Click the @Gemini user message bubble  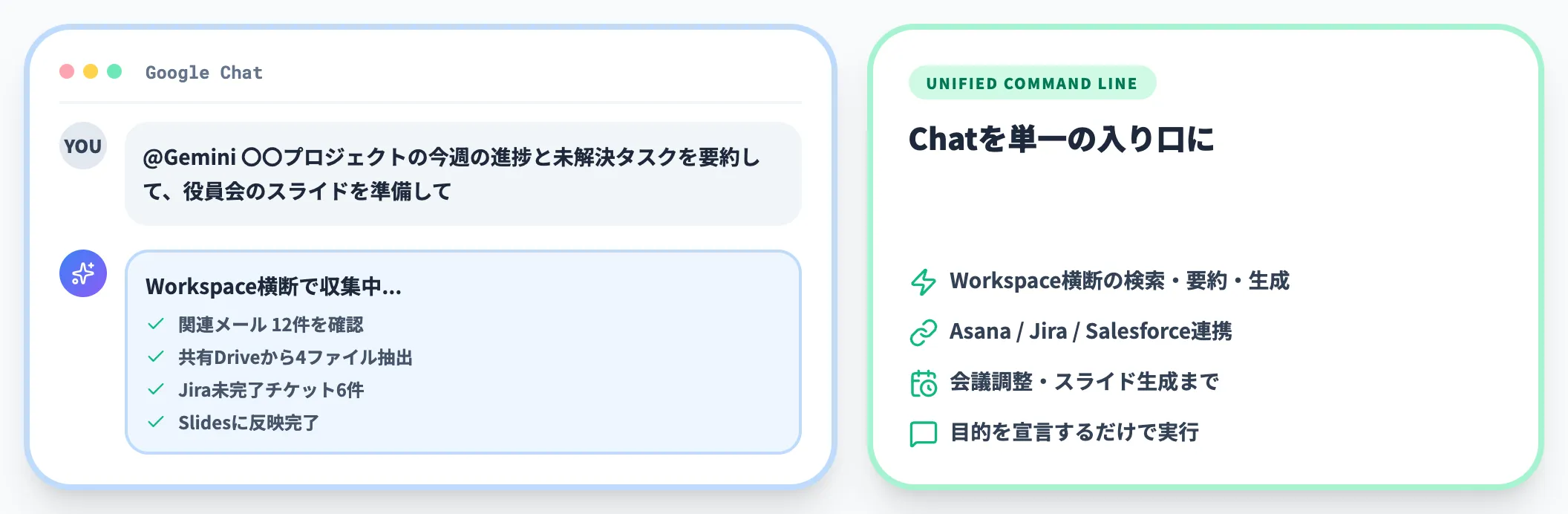click(463, 174)
